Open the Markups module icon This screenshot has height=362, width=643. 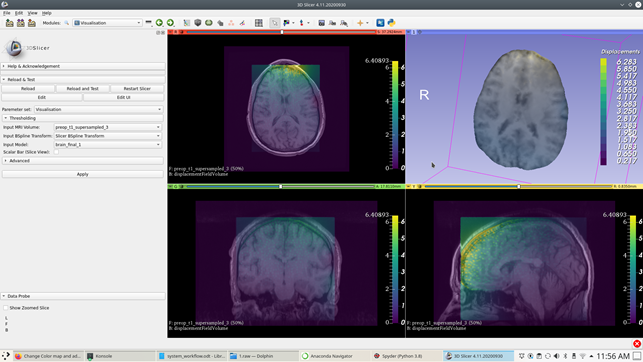[x=231, y=23]
